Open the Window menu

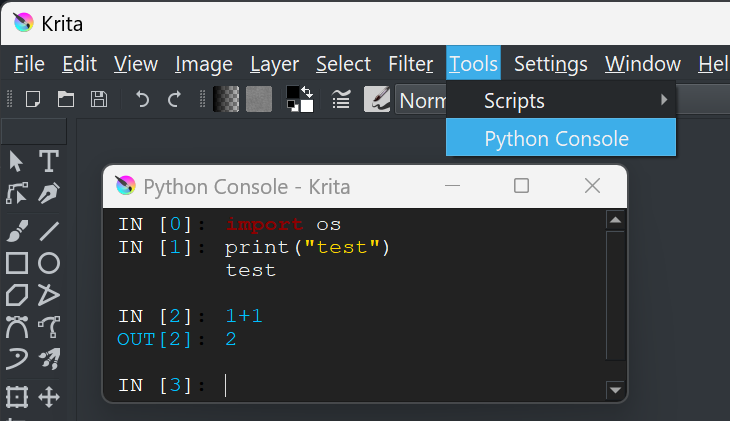pos(643,64)
